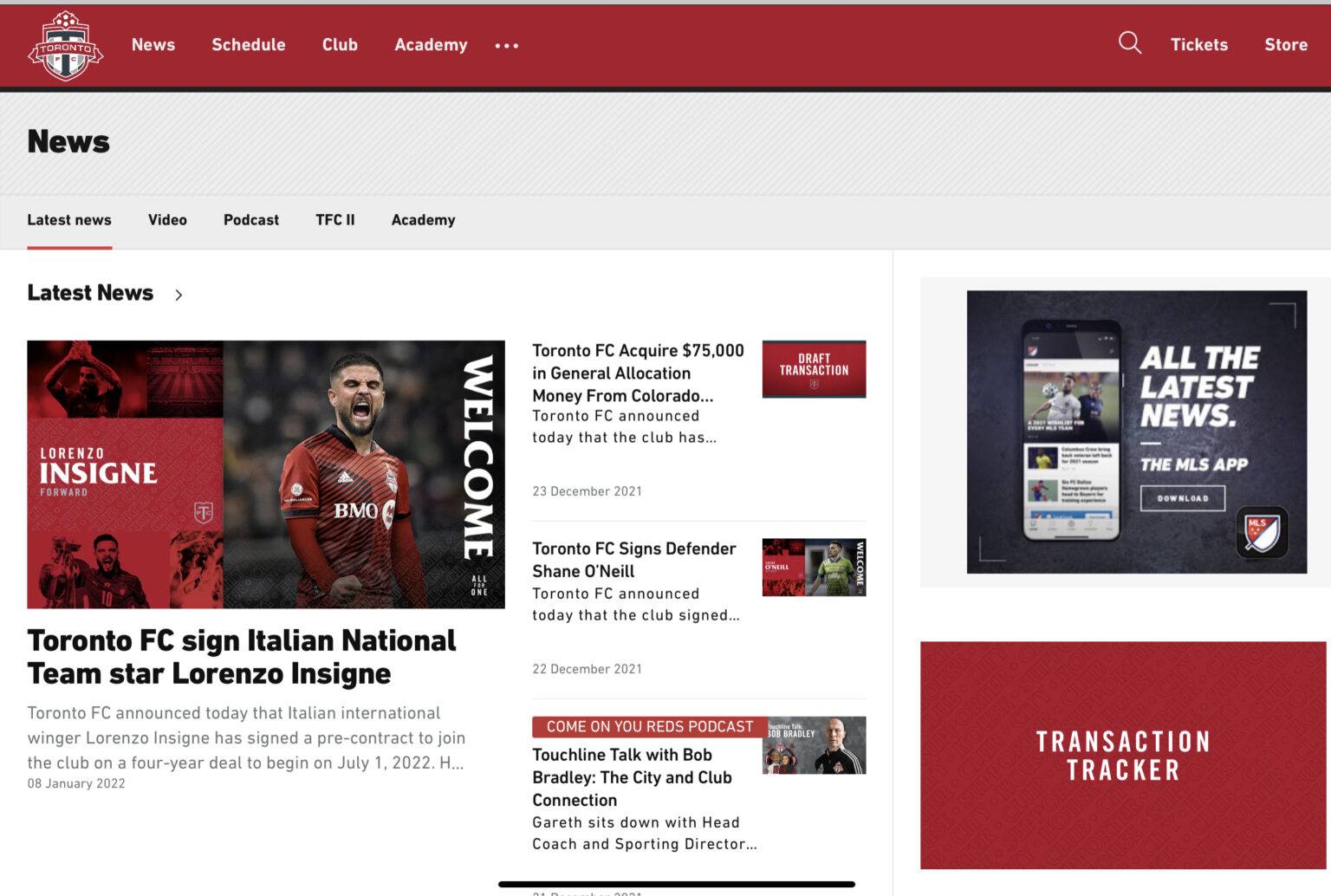The height and width of the screenshot is (896, 1331).
Task: Expand the three-dot more menu
Action: (507, 45)
